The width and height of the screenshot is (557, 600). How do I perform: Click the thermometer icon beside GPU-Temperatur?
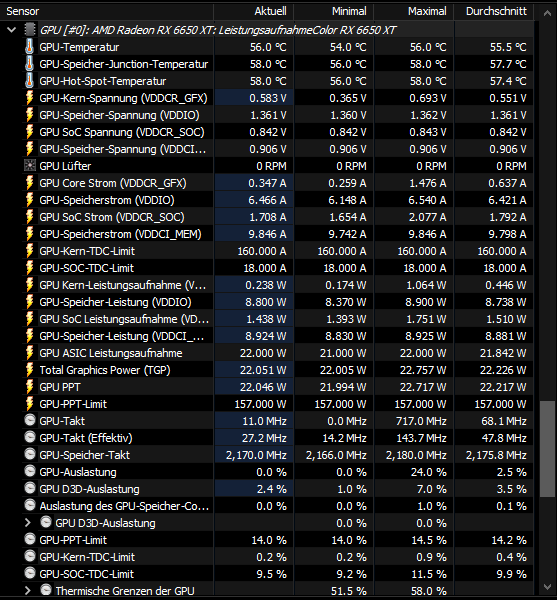(29, 47)
